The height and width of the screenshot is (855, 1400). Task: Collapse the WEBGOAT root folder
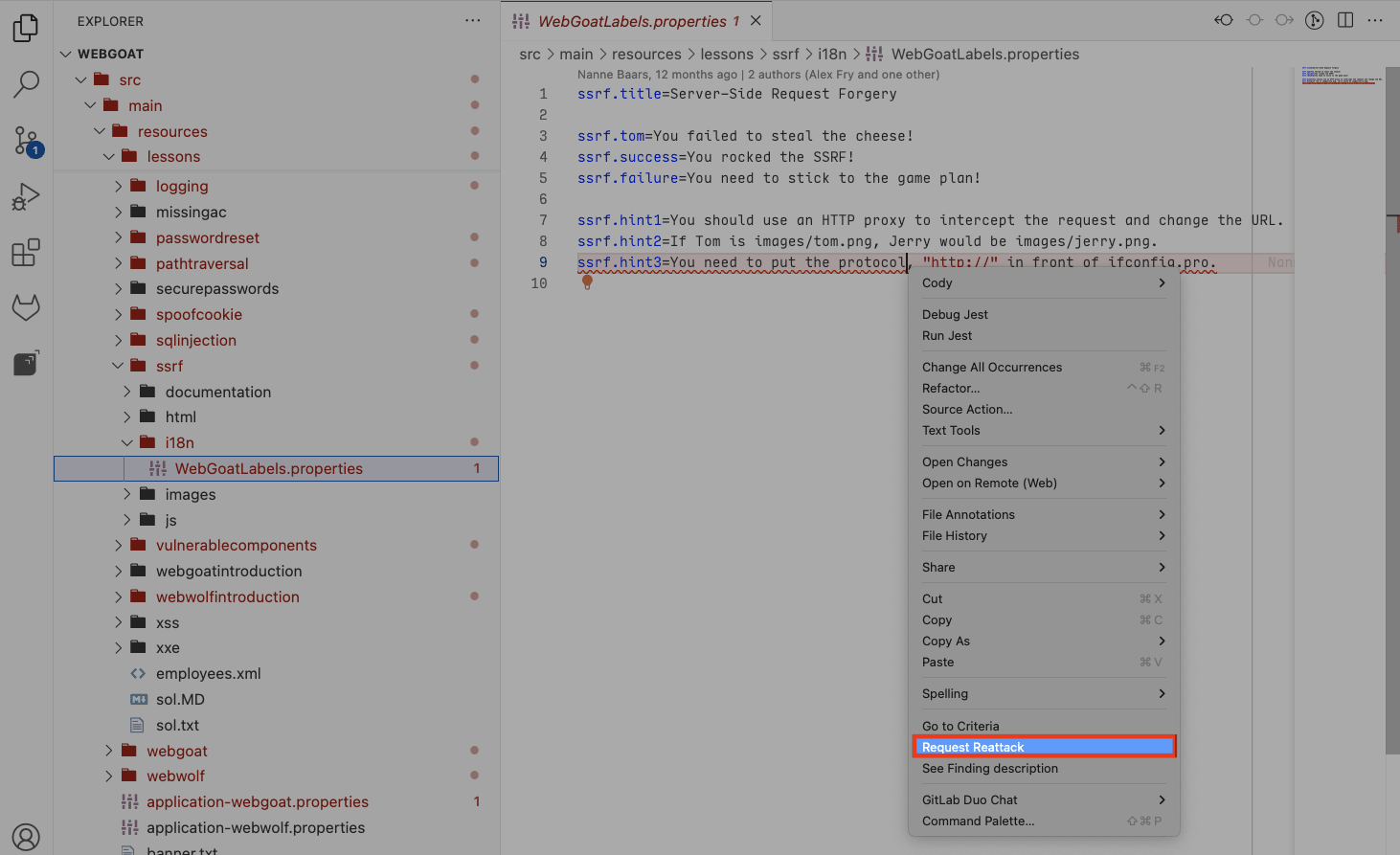(65, 54)
